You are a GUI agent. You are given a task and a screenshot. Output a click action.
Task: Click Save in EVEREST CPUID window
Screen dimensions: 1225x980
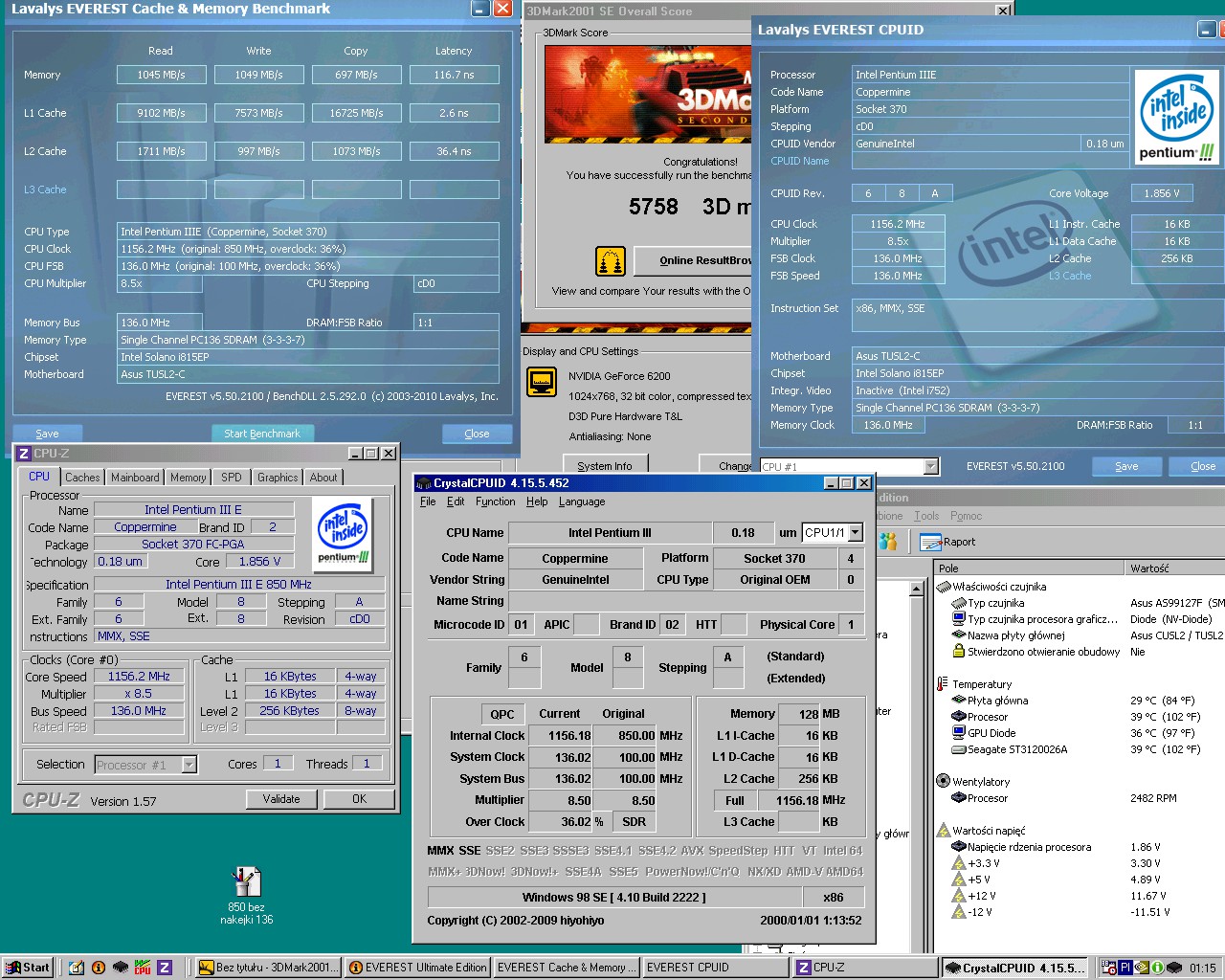[1126, 466]
